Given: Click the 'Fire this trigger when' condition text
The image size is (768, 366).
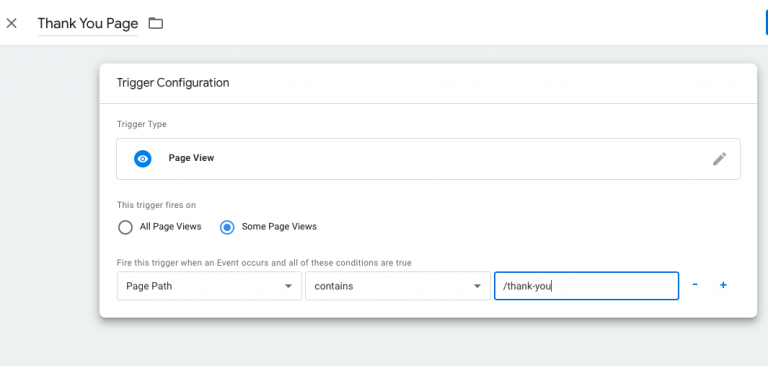Looking at the screenshot, I should (x=264, y=263).
